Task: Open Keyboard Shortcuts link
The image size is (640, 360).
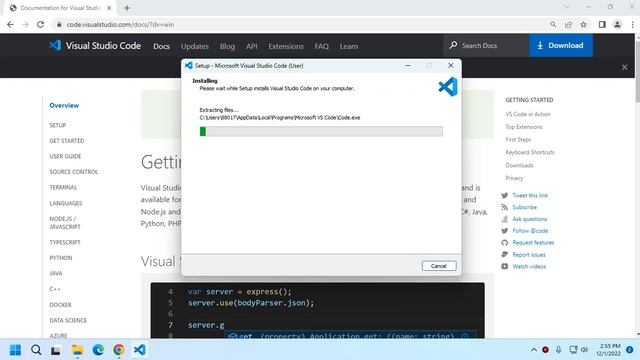Action: click(x=529, y=152)
